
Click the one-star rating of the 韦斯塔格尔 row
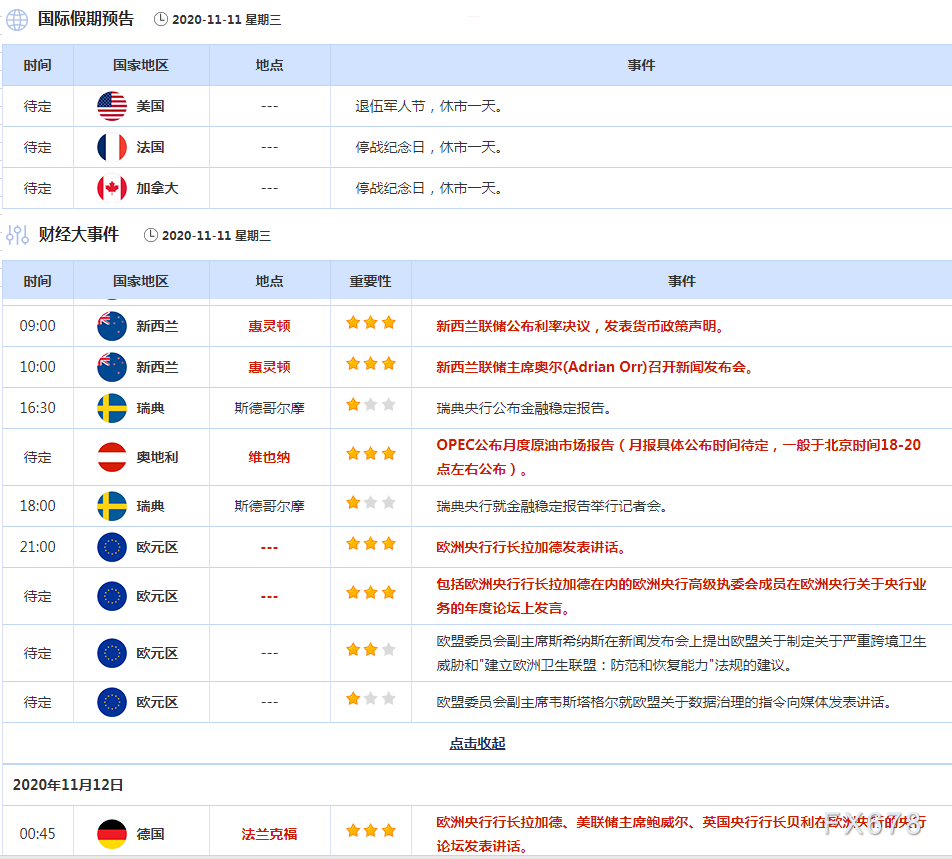371,699
